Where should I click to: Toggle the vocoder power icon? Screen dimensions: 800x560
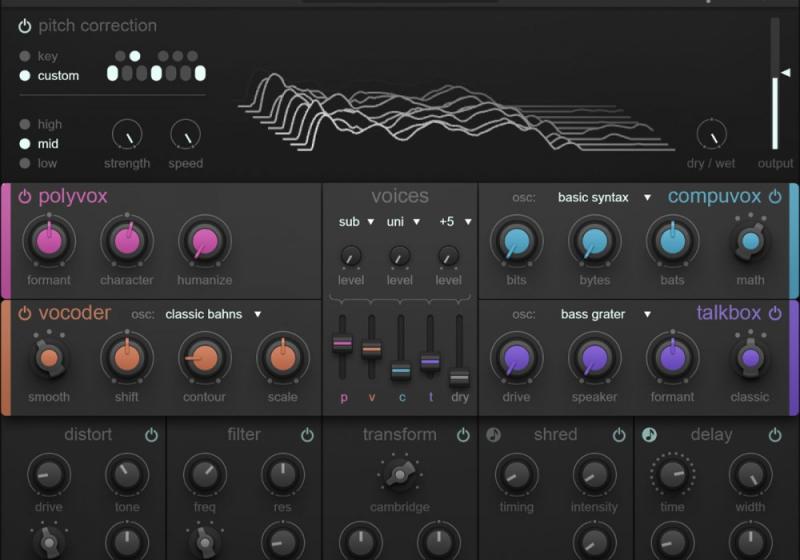point(25,313)
